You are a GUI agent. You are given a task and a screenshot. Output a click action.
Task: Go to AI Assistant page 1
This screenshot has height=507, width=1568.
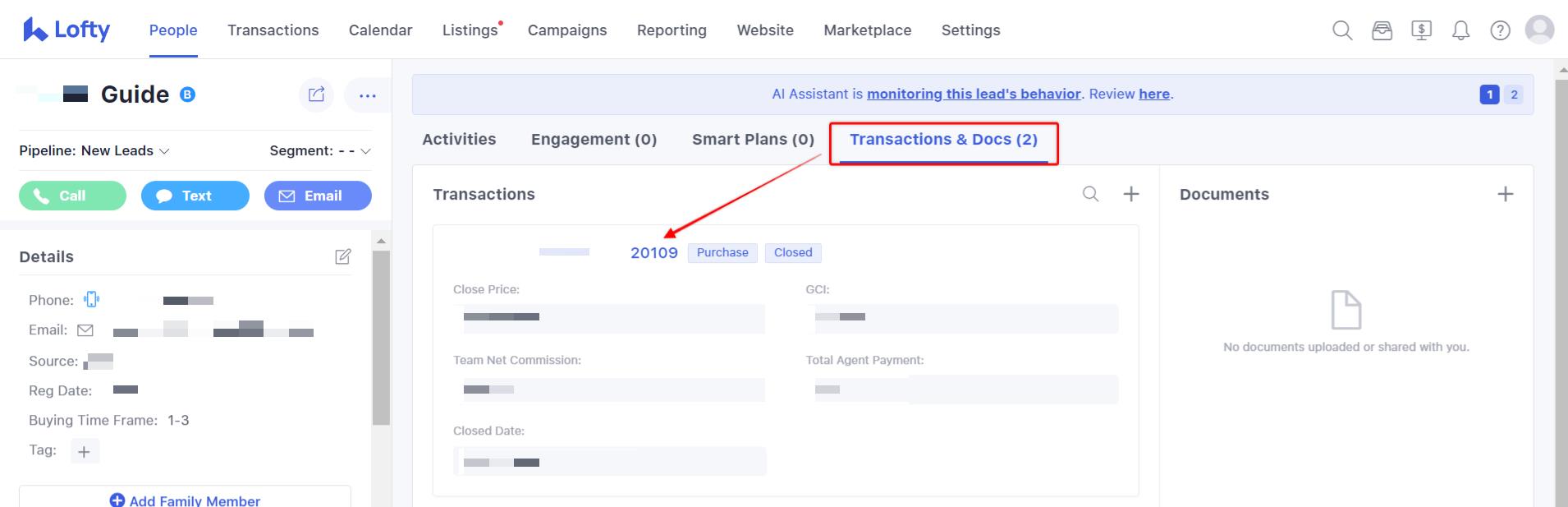tap(1489, 94)
